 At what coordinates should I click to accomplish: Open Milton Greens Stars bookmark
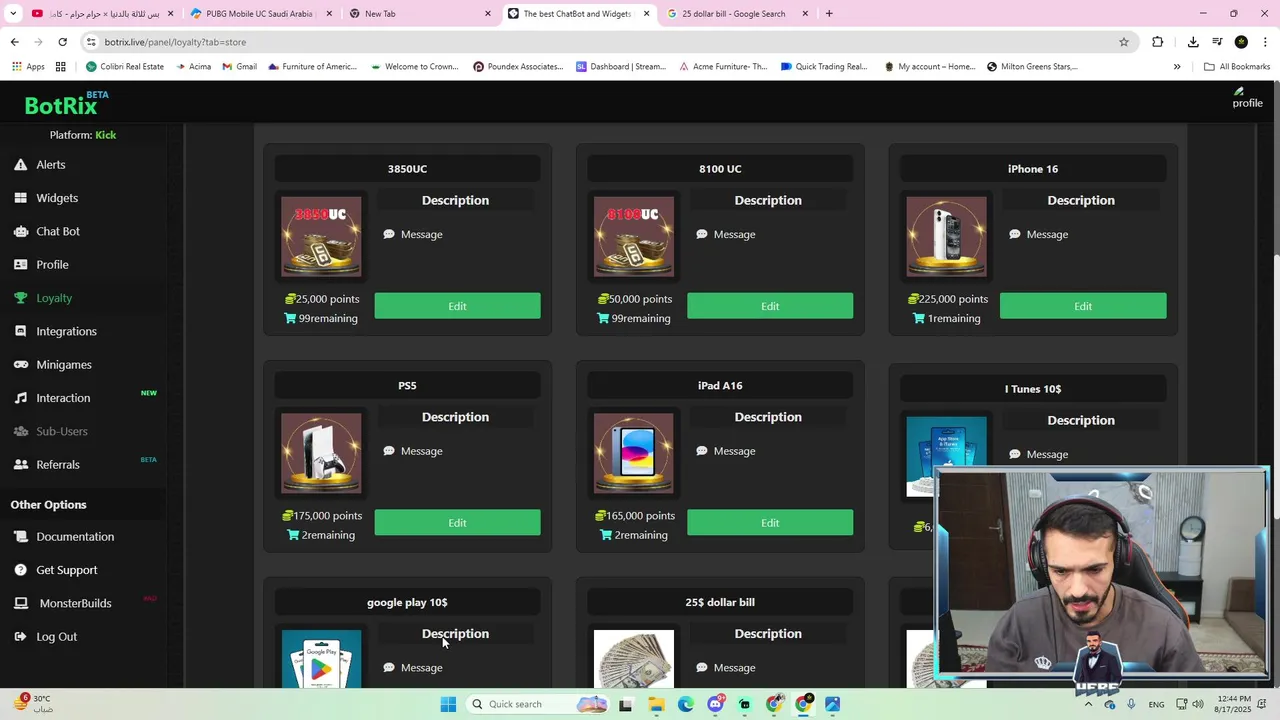(x=1032, y=67)
